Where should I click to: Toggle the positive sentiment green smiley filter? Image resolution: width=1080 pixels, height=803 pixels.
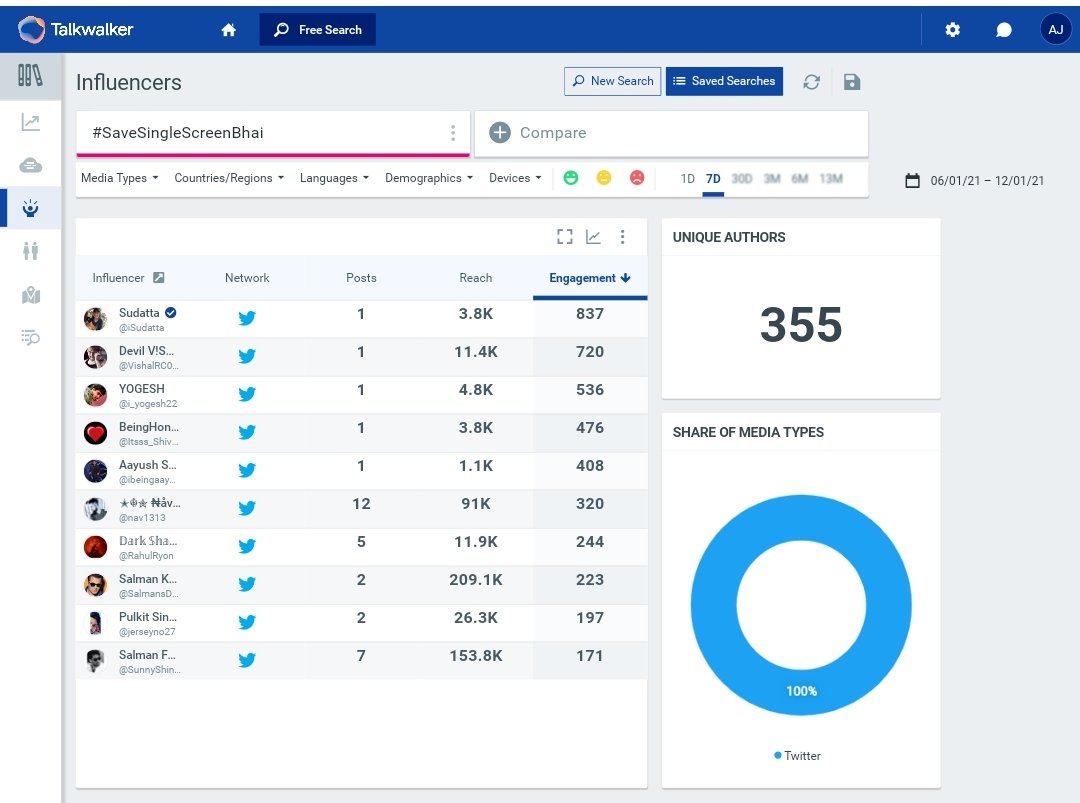tap(571, 178)
